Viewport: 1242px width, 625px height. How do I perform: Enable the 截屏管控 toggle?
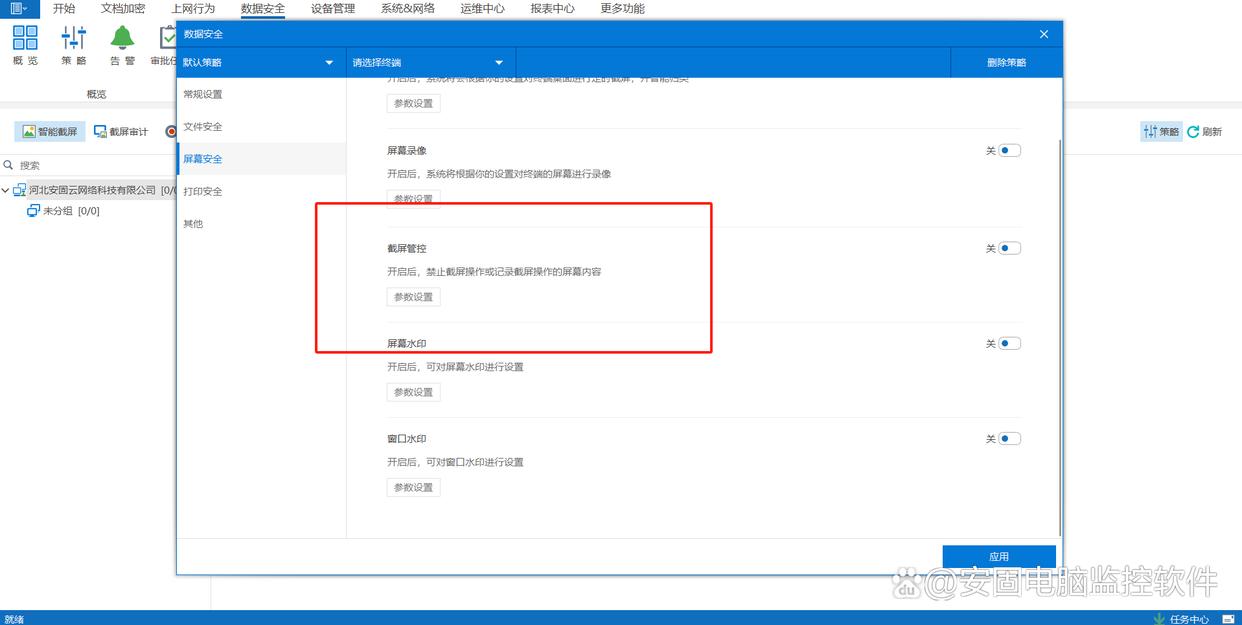click(1009, 248)
